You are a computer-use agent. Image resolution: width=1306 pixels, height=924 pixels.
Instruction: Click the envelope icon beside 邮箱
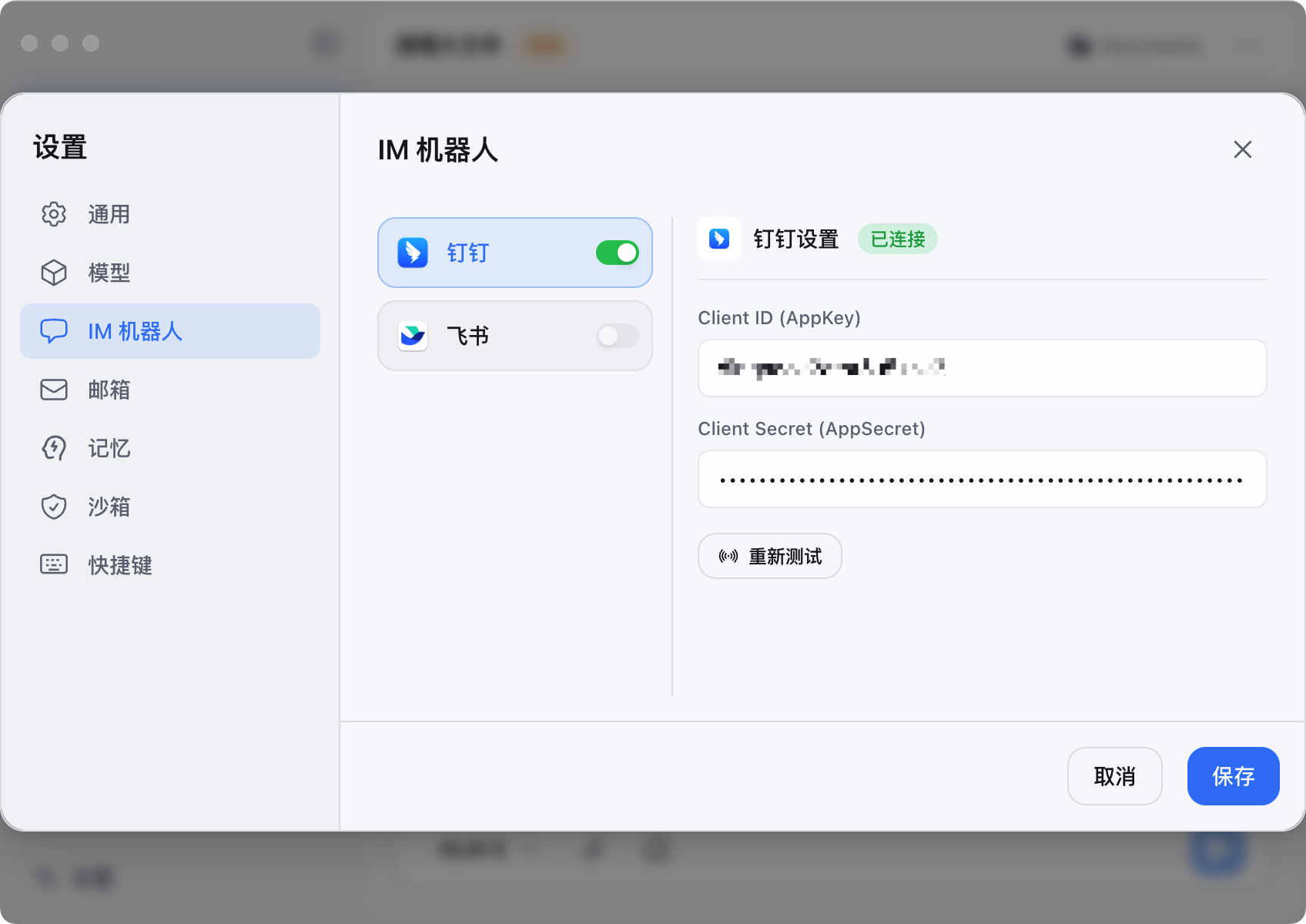tap(54, 390)
